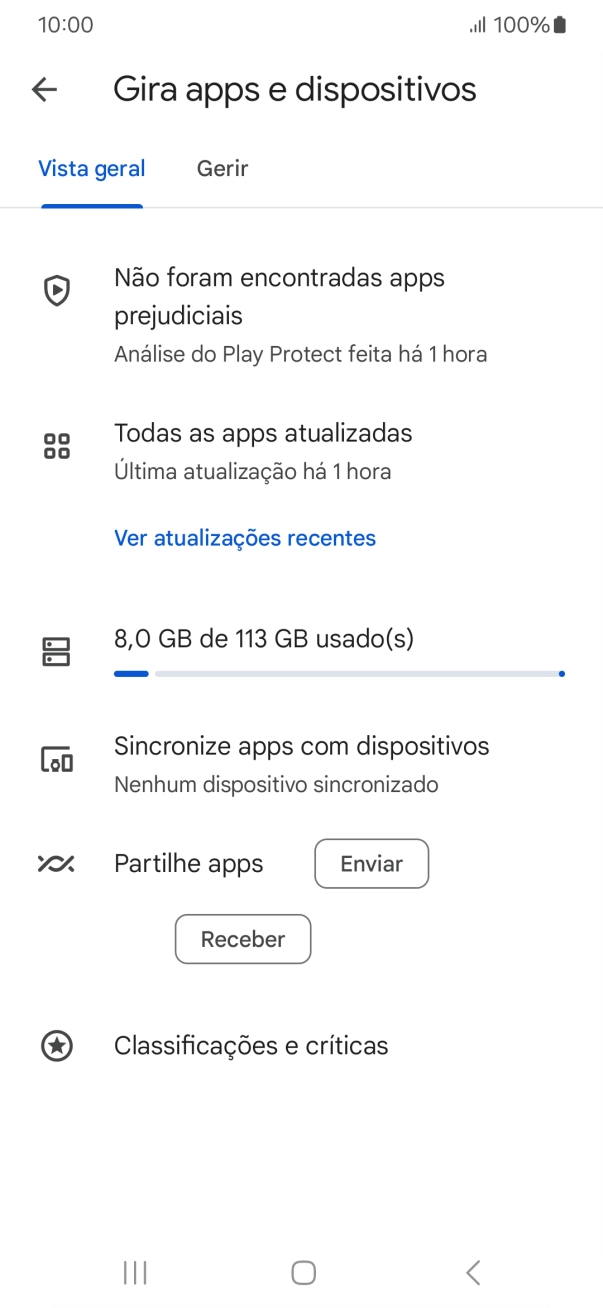
Task: Tap the share apps icon
Action: pyautogui.click(x=57, y=864)
